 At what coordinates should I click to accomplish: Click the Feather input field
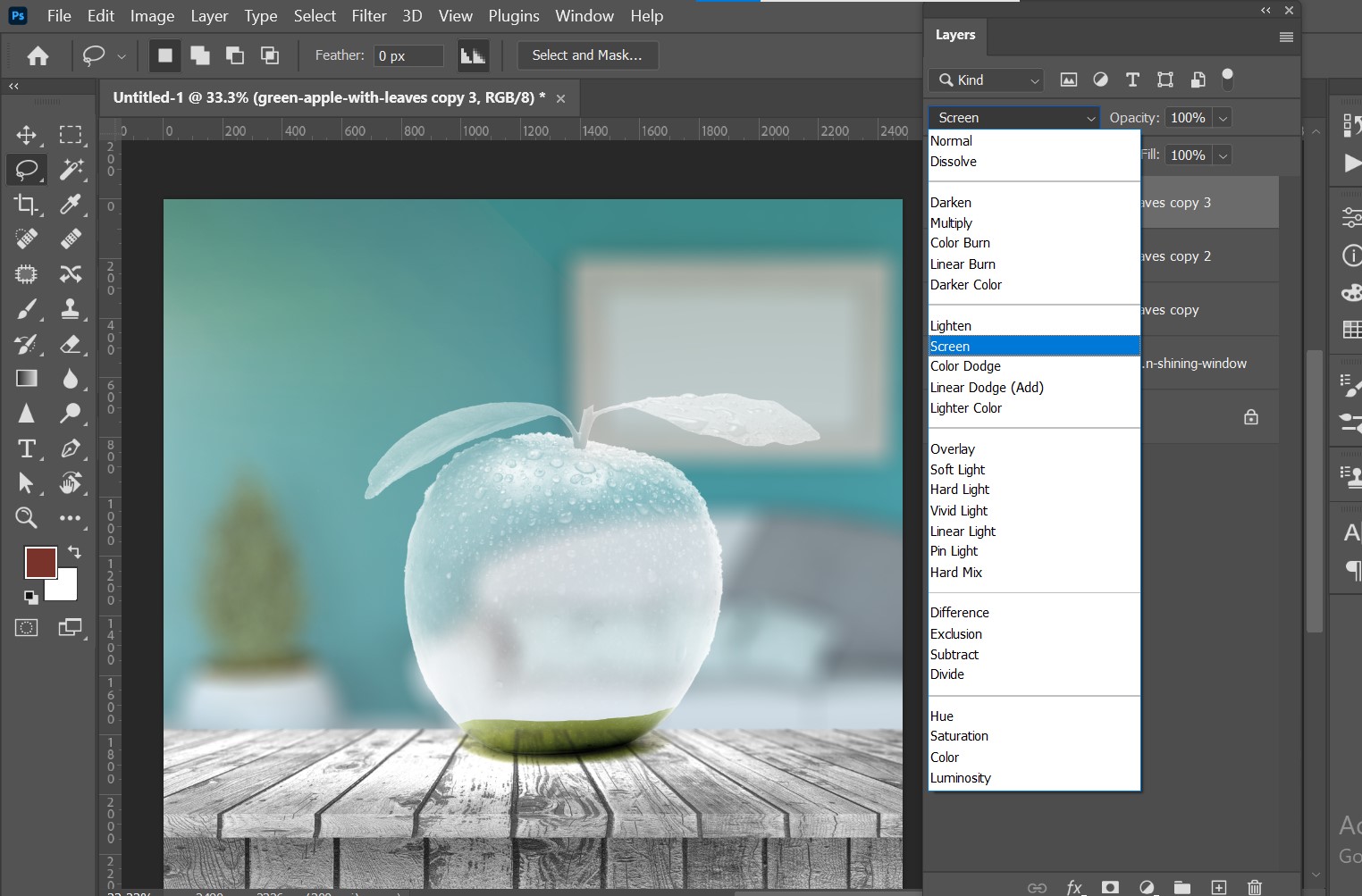click(408, 55)
